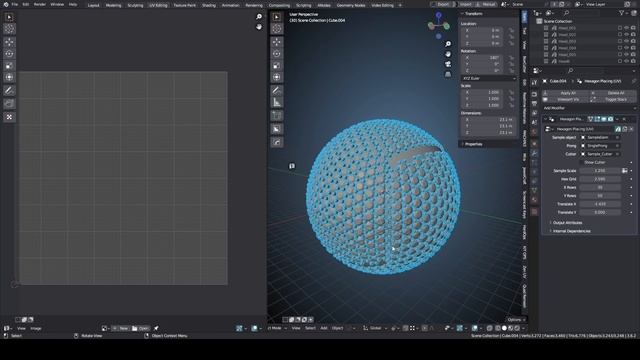Click pan hand icon in UV editor
The width and height of the screenshot is (640, 360).
click(x=259, y=27)
